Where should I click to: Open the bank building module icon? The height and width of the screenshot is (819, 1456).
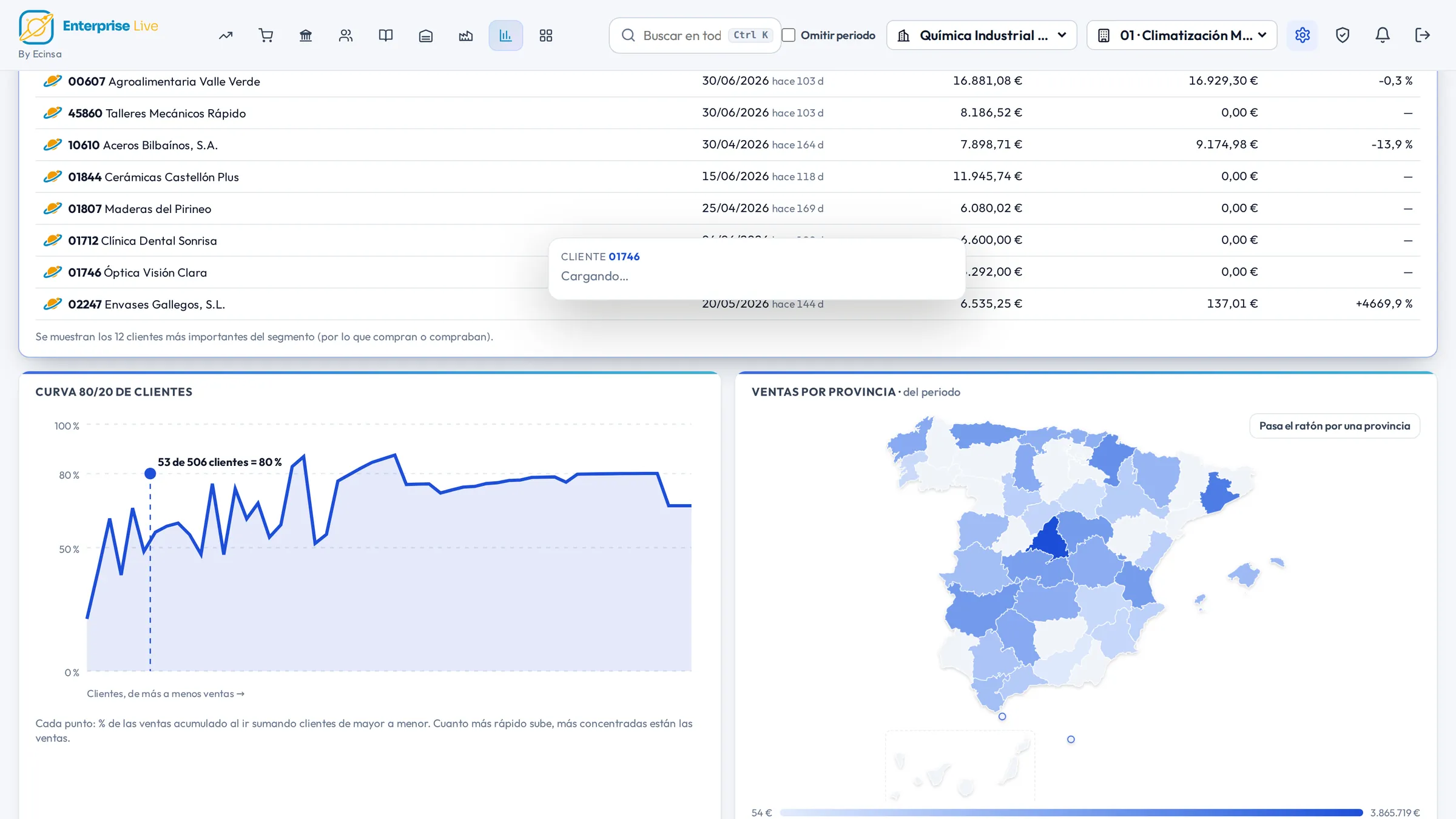click(306, 36)
